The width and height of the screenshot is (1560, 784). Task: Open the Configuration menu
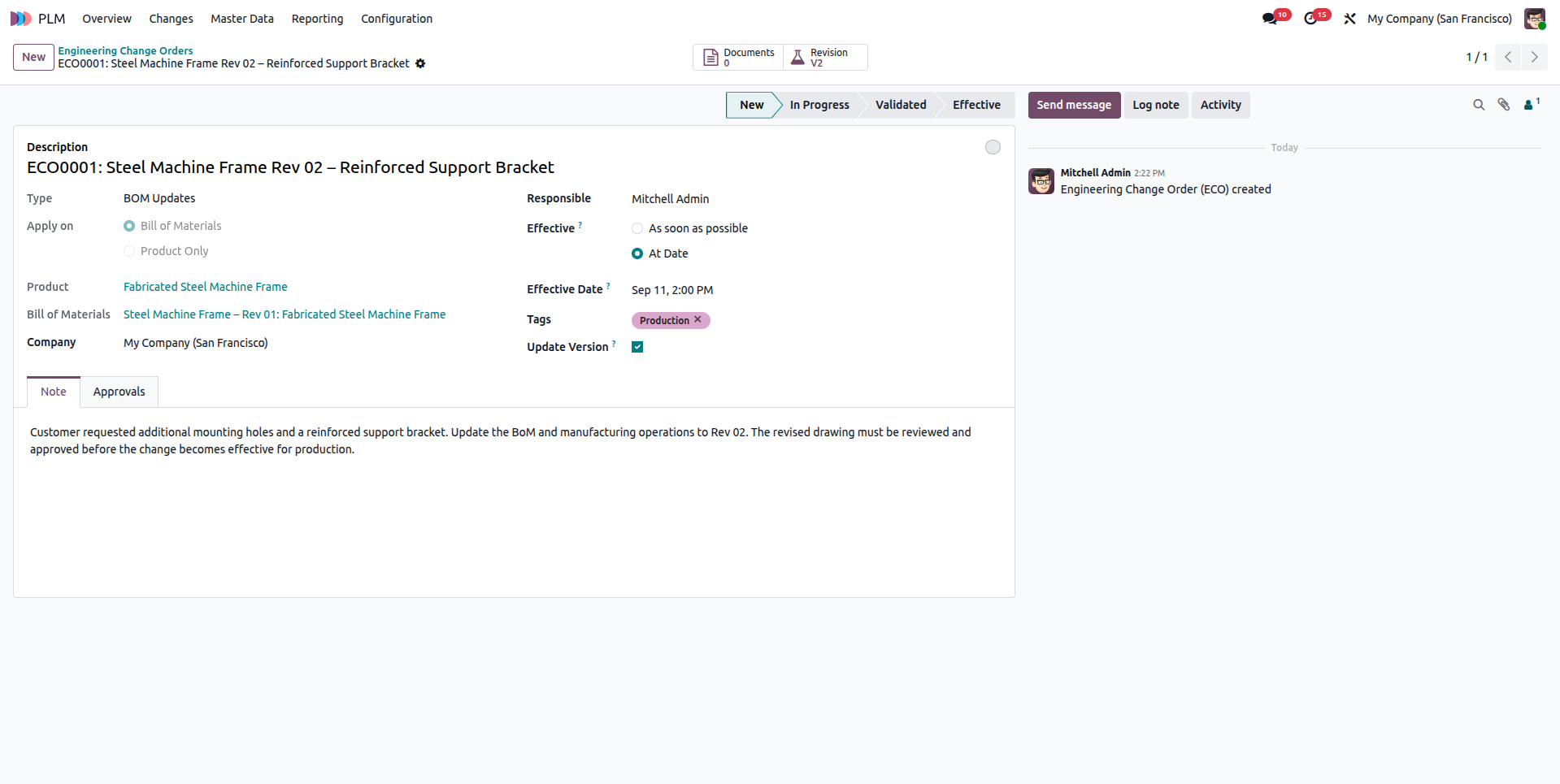click(397, 19)
